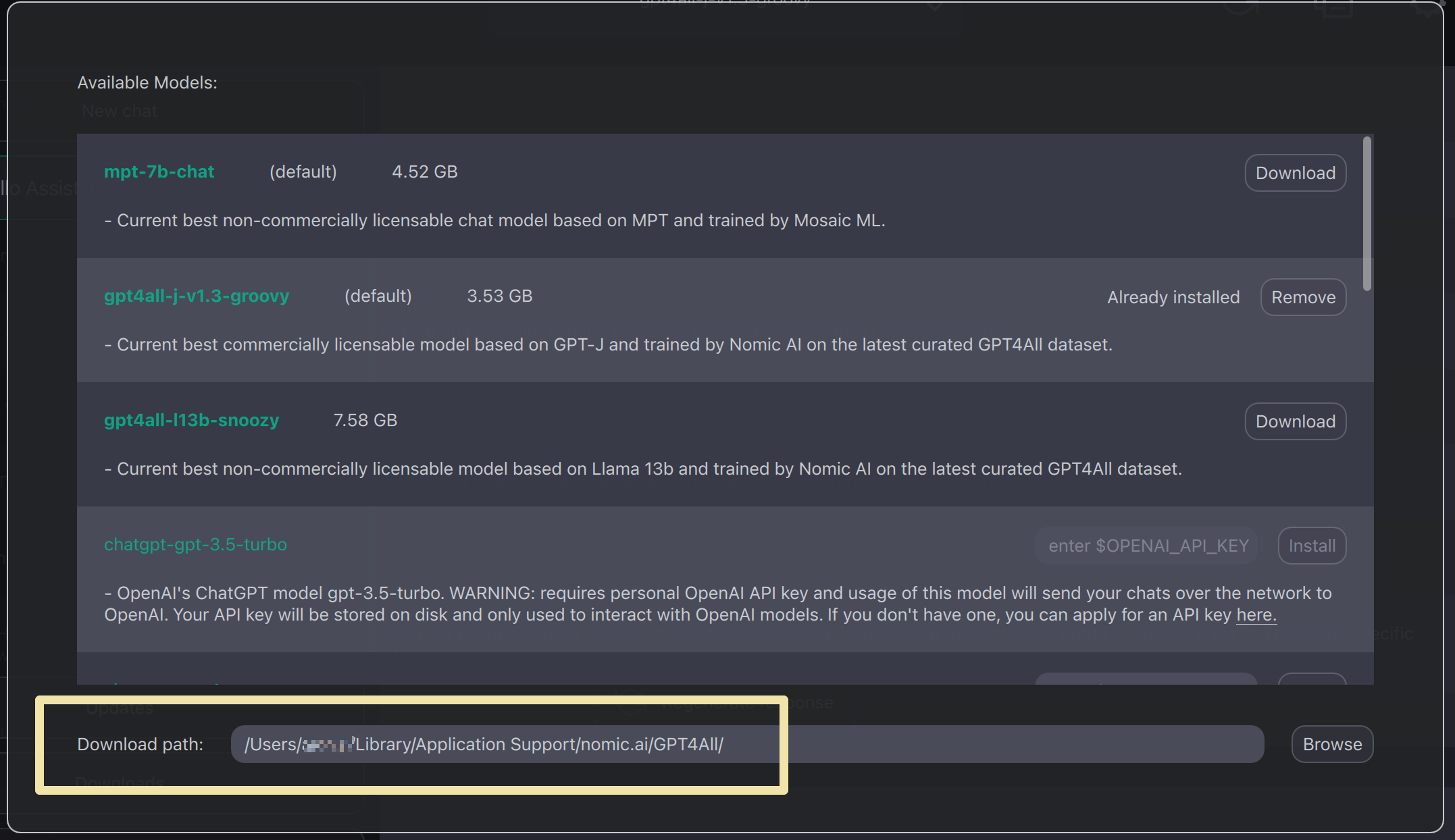
Task: Click the cut-off Install button at list bottom
Action: click(x=1312, y=679)
